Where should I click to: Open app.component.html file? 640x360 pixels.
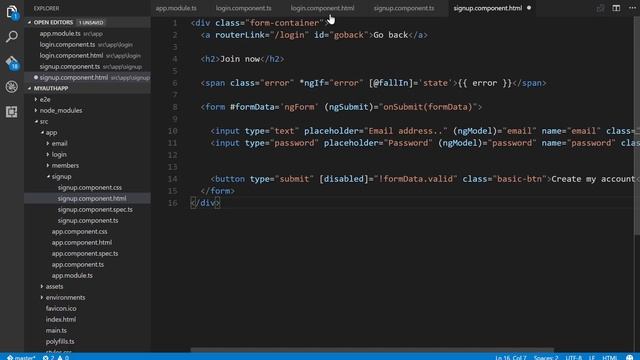tap(82, 242)
